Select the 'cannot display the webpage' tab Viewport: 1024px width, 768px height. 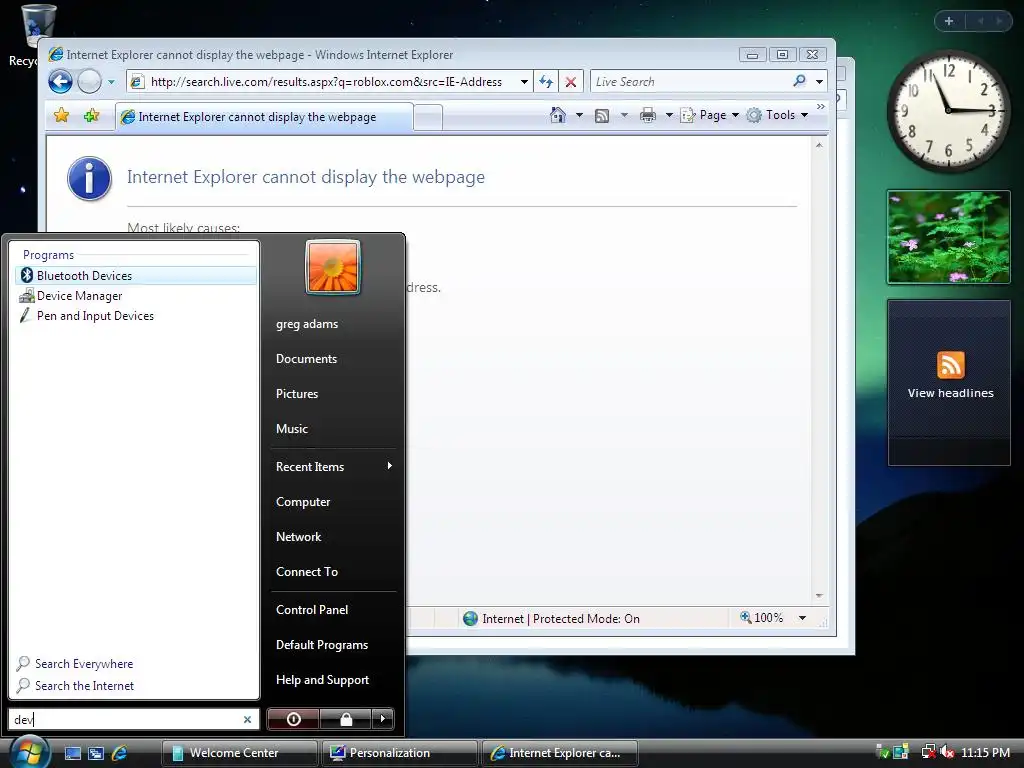[264, 117]
